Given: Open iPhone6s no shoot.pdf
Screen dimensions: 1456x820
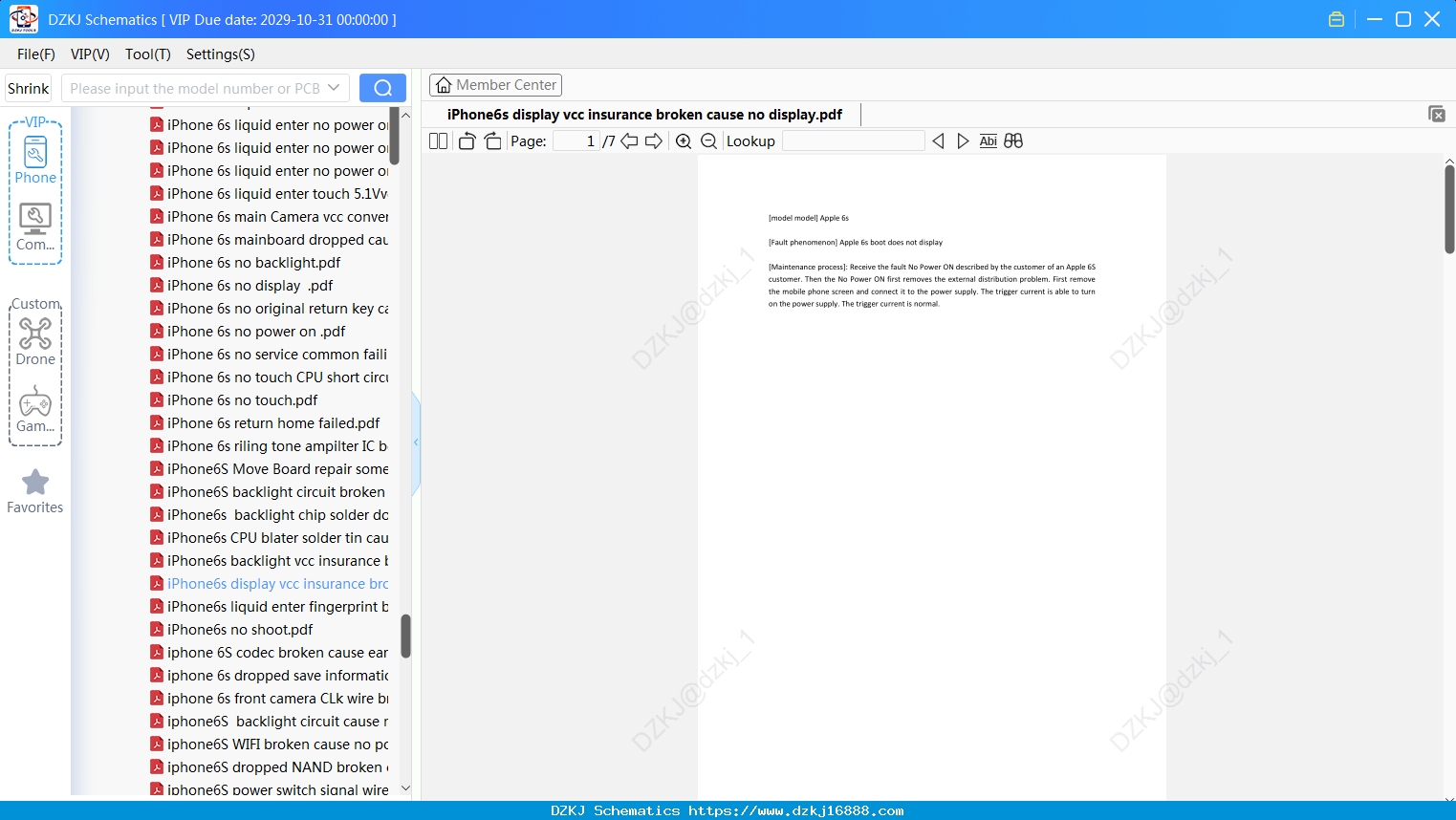Looking at the screenshot, I should tap(240, 629).
